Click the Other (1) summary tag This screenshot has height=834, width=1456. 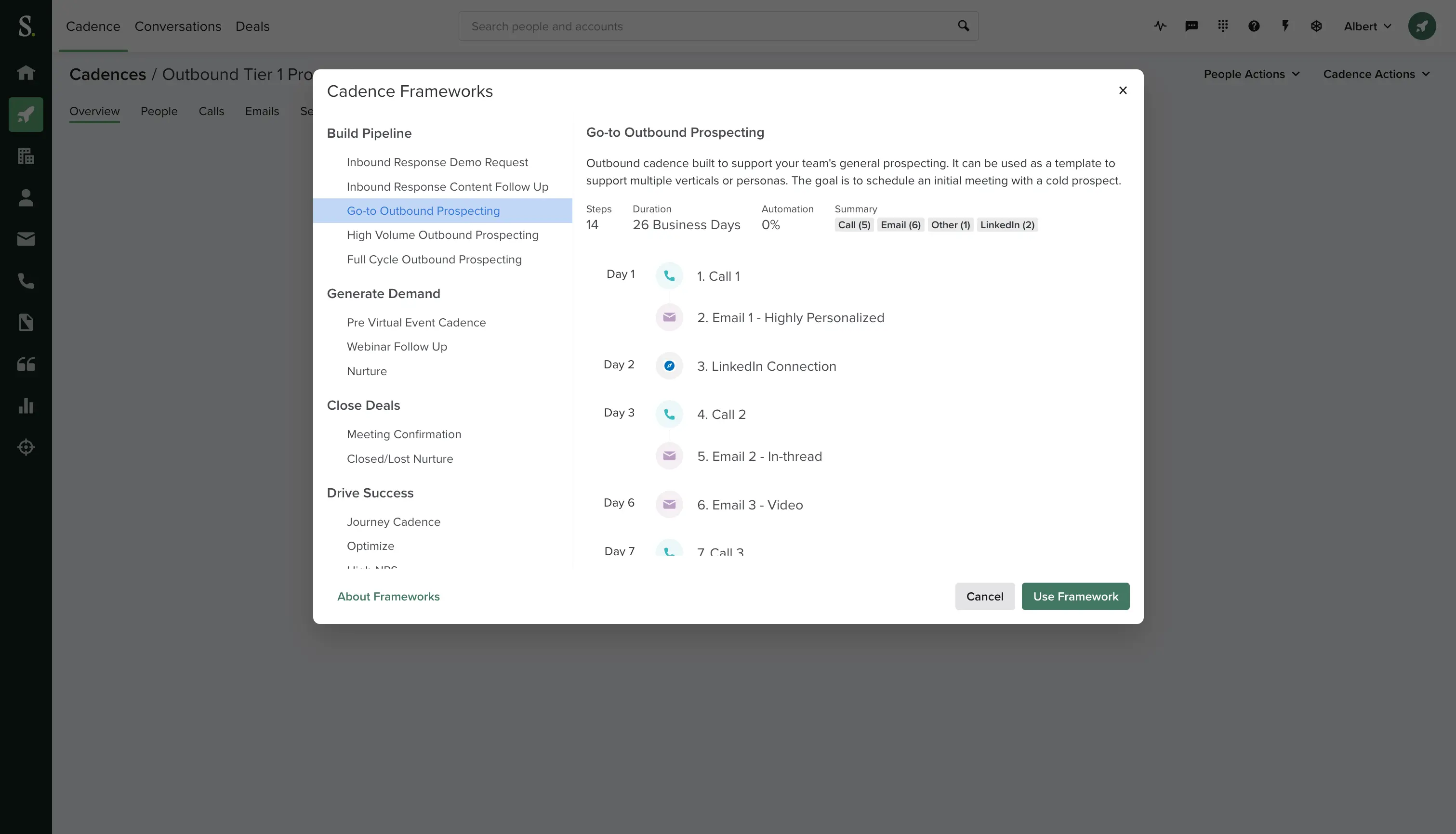point(950,225)
